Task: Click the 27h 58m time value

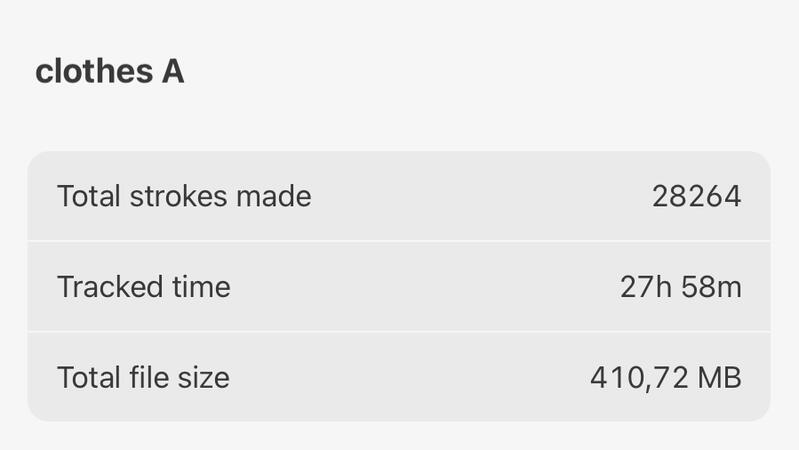Action: [681, 287]
